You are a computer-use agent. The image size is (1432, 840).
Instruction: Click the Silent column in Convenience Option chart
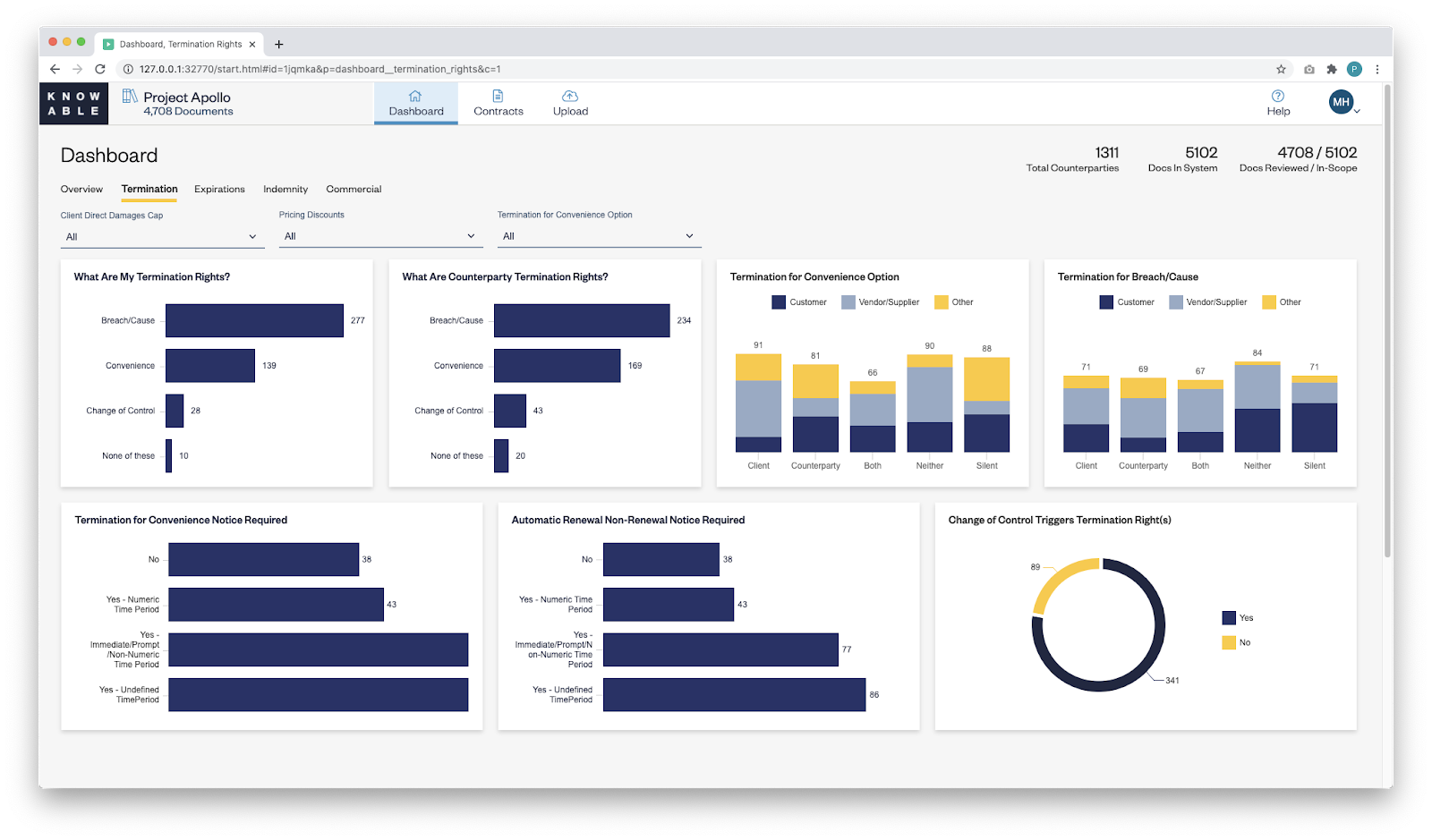point(986,404)
